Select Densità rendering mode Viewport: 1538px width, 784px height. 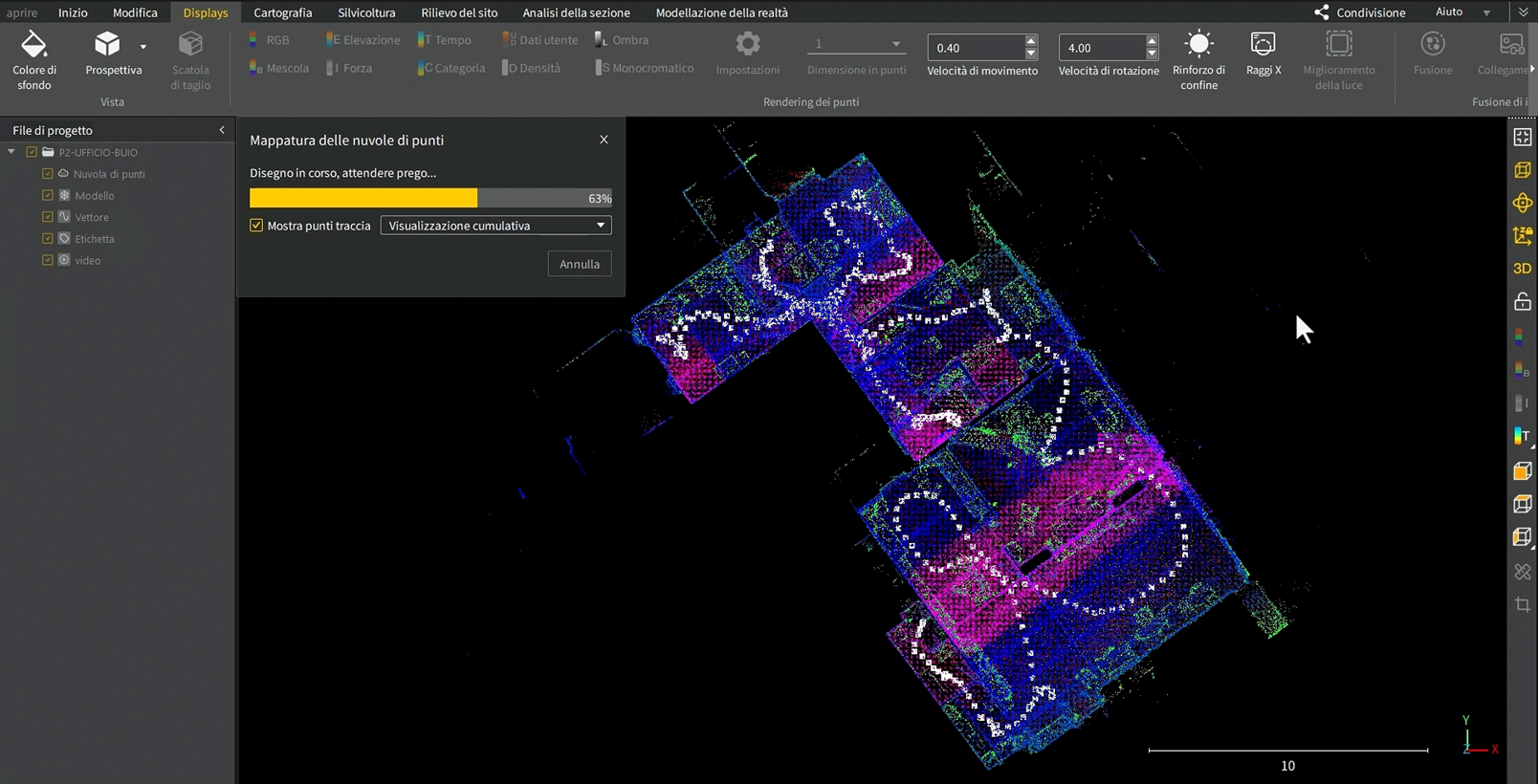(x=531, y=68)
